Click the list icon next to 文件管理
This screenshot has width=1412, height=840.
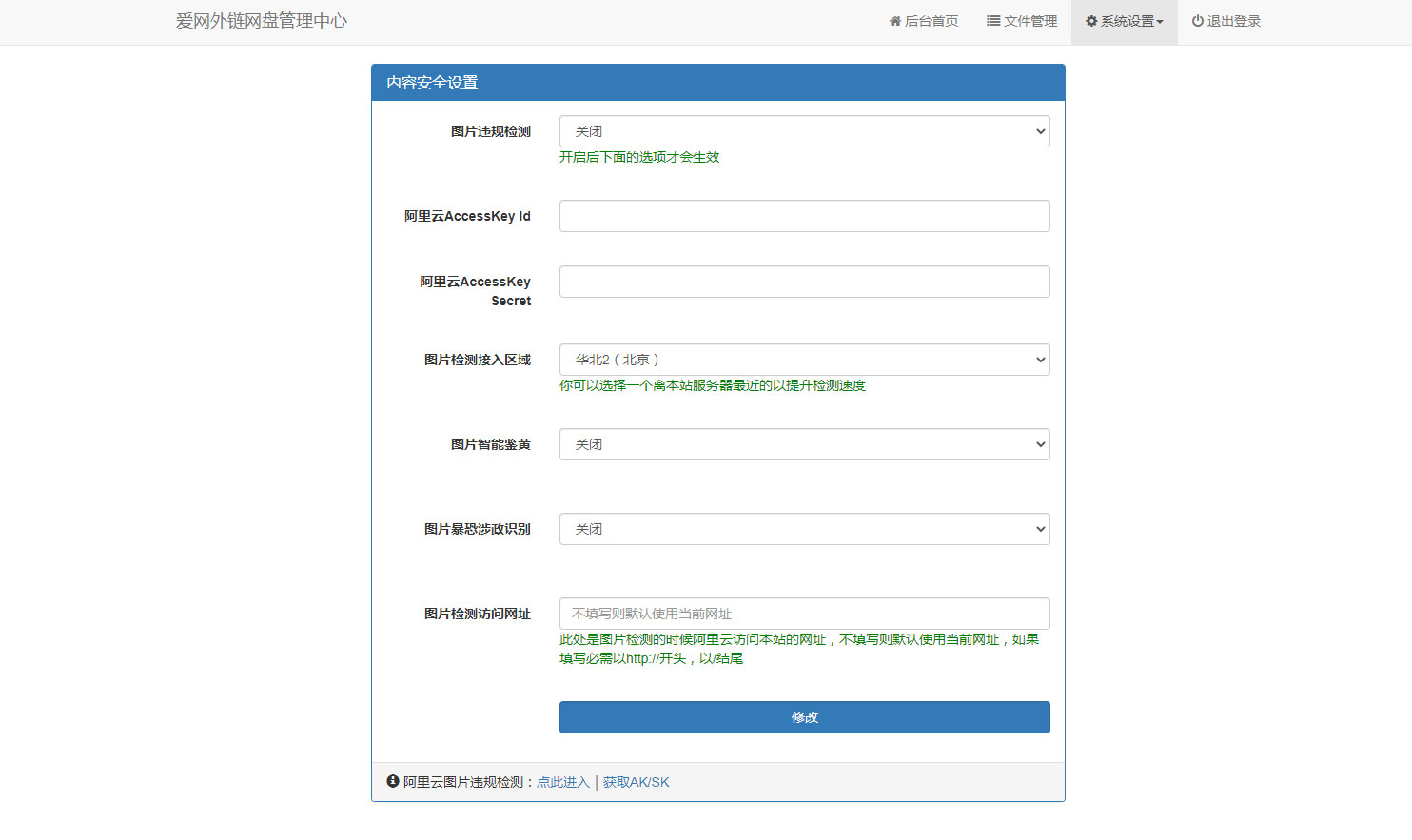click(992, 21)
